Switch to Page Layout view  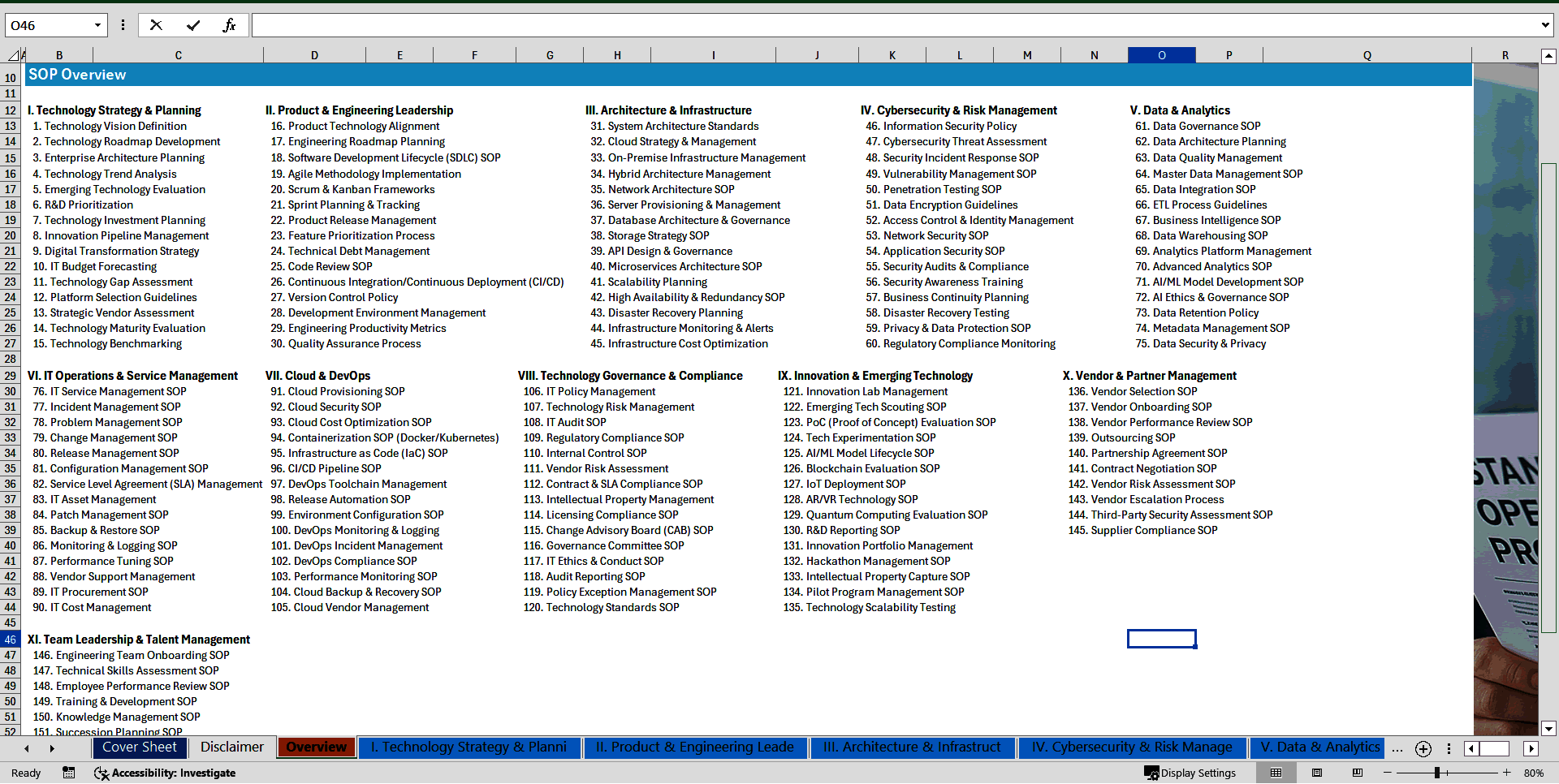pyautogui.click(x=1317, y=773)
